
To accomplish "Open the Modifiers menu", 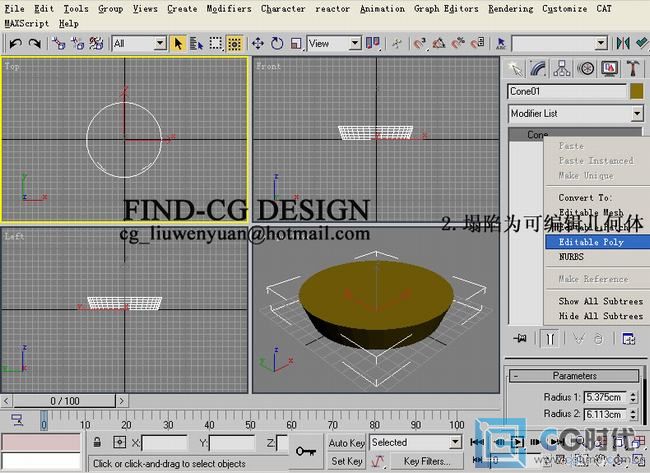I will [x=229, y=9].
